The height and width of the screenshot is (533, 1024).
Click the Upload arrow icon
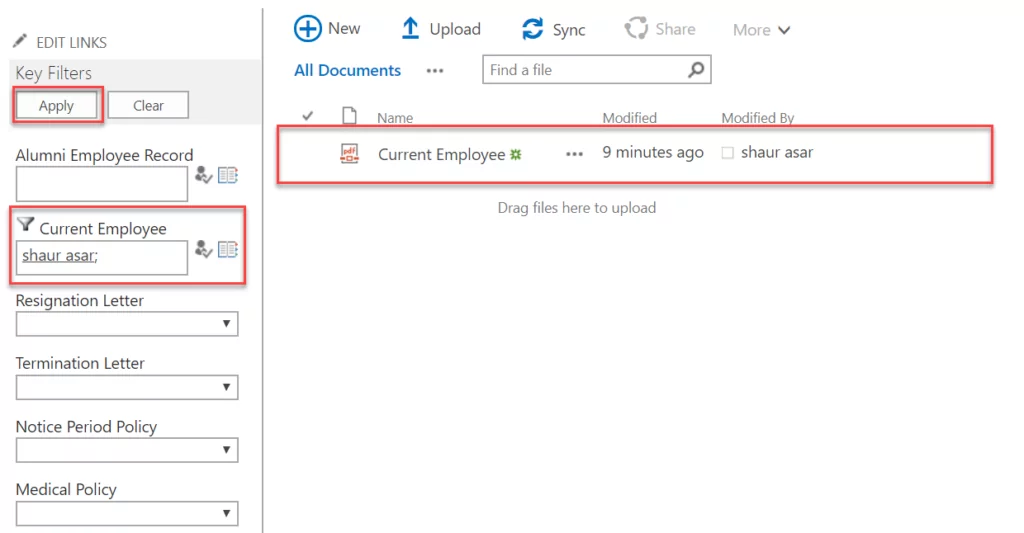point(410,29)
